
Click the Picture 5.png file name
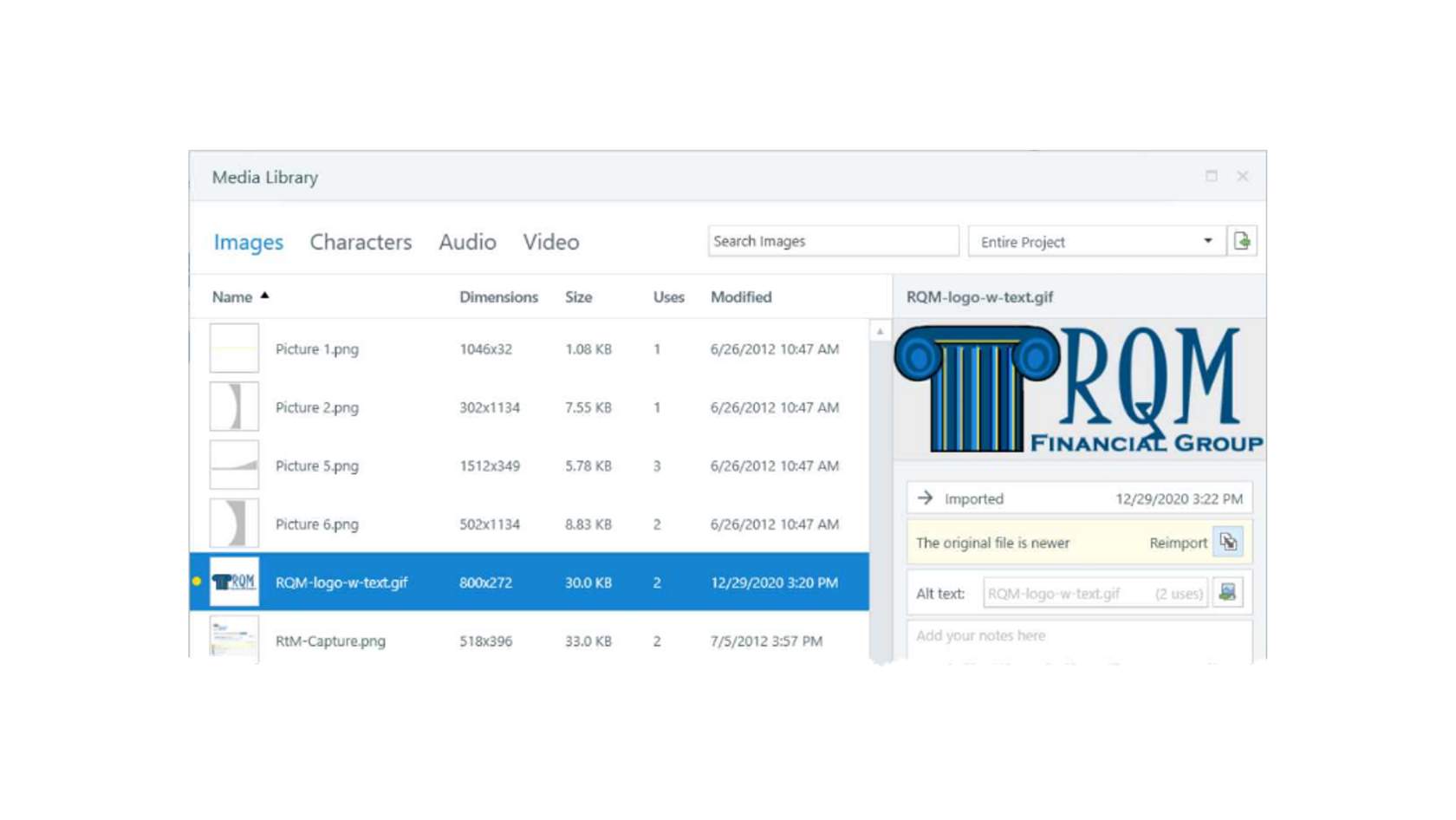(x=317, y=465)
